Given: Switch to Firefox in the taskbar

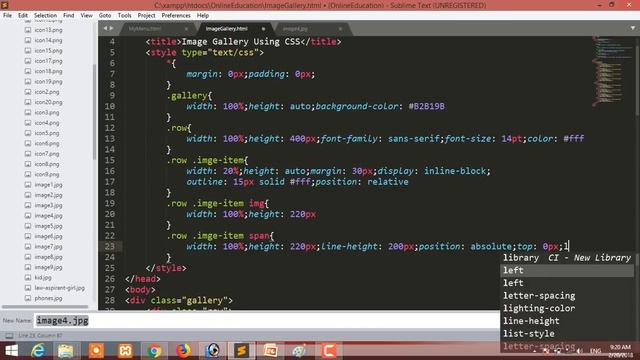Looking at the screenshot, I should 183,350.
